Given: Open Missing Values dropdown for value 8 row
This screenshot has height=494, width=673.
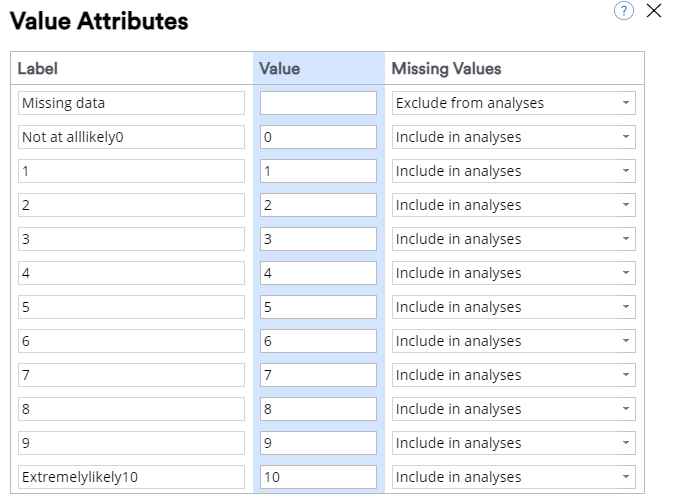Looking at the screenshot, I should pyautogui.click(x=513, y=409).
